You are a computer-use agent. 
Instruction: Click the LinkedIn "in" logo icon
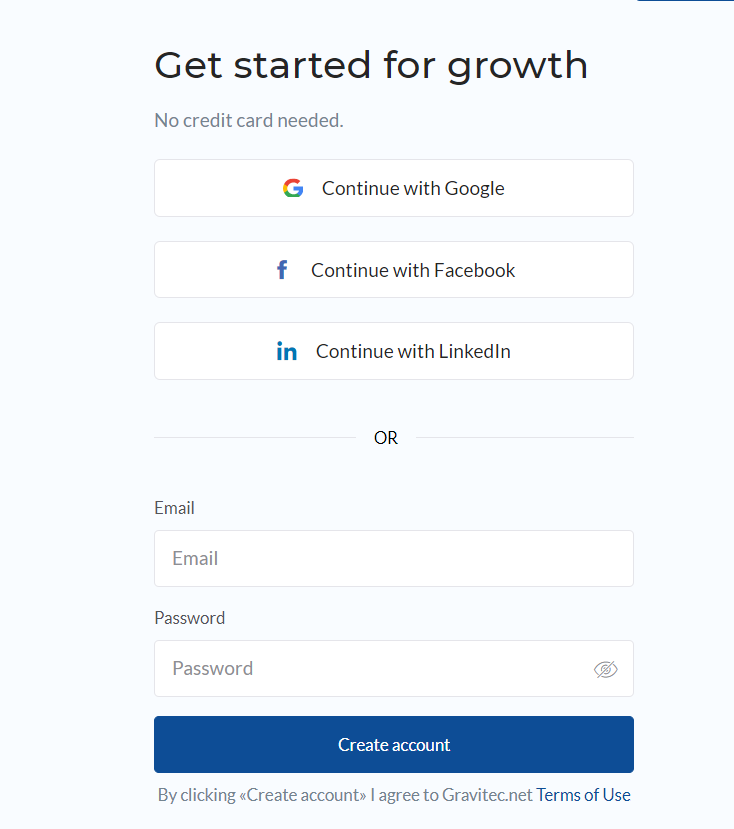pos(287,351)
